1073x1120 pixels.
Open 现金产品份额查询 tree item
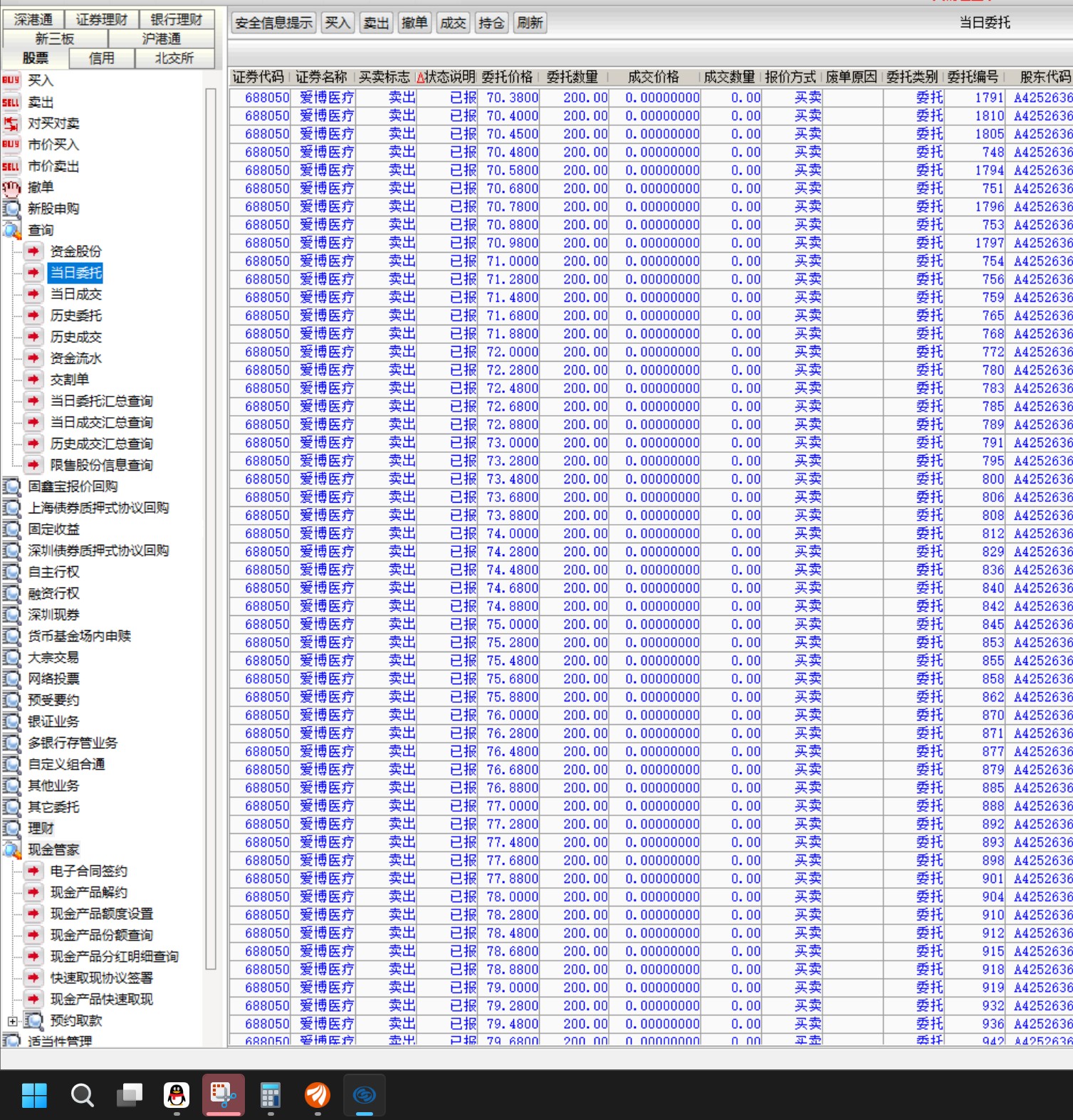click(x=102, y=935)
